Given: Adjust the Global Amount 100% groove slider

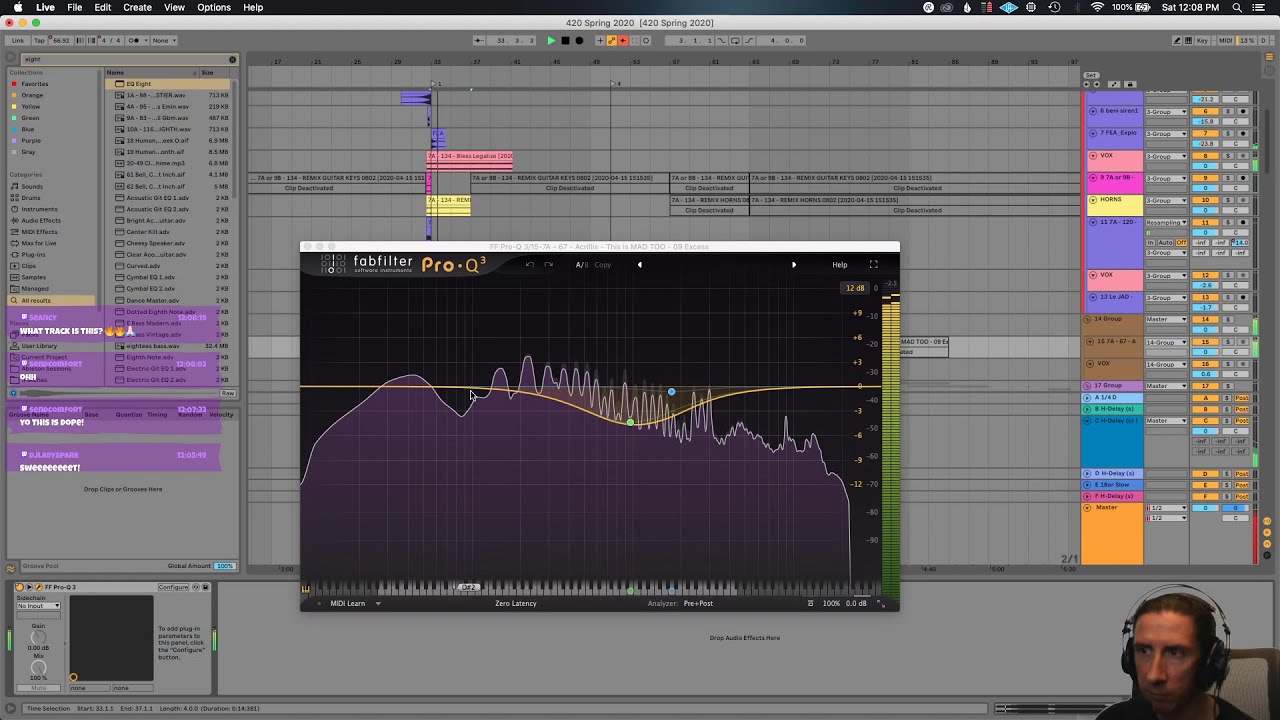Looking at the screenshot, I should click(x=225, y=566).
